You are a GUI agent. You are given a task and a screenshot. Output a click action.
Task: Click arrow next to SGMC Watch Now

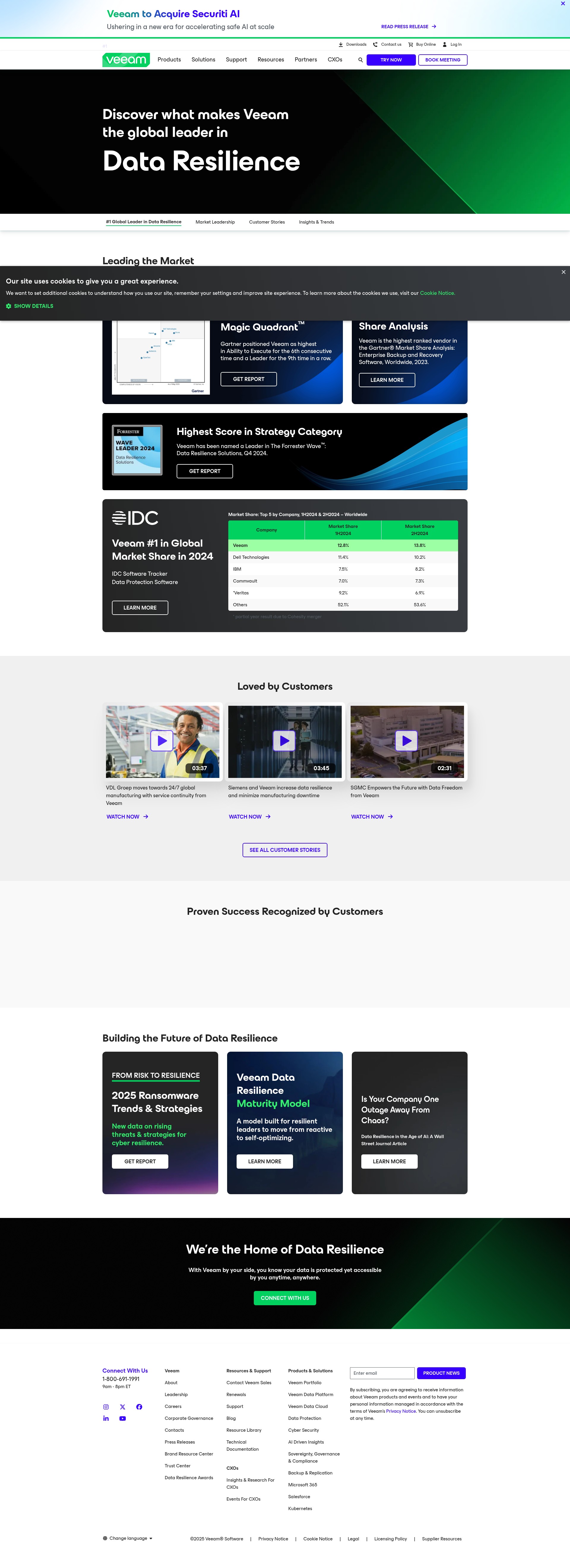(391, 817)
